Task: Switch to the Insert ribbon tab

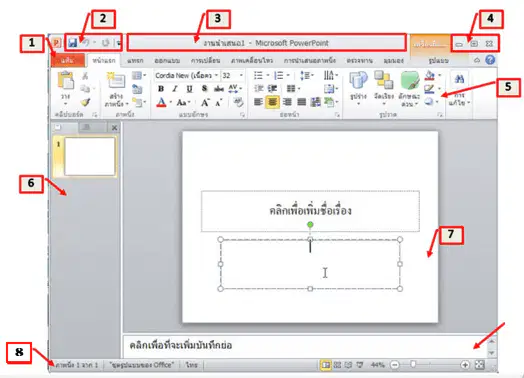Action: (135, 60)
